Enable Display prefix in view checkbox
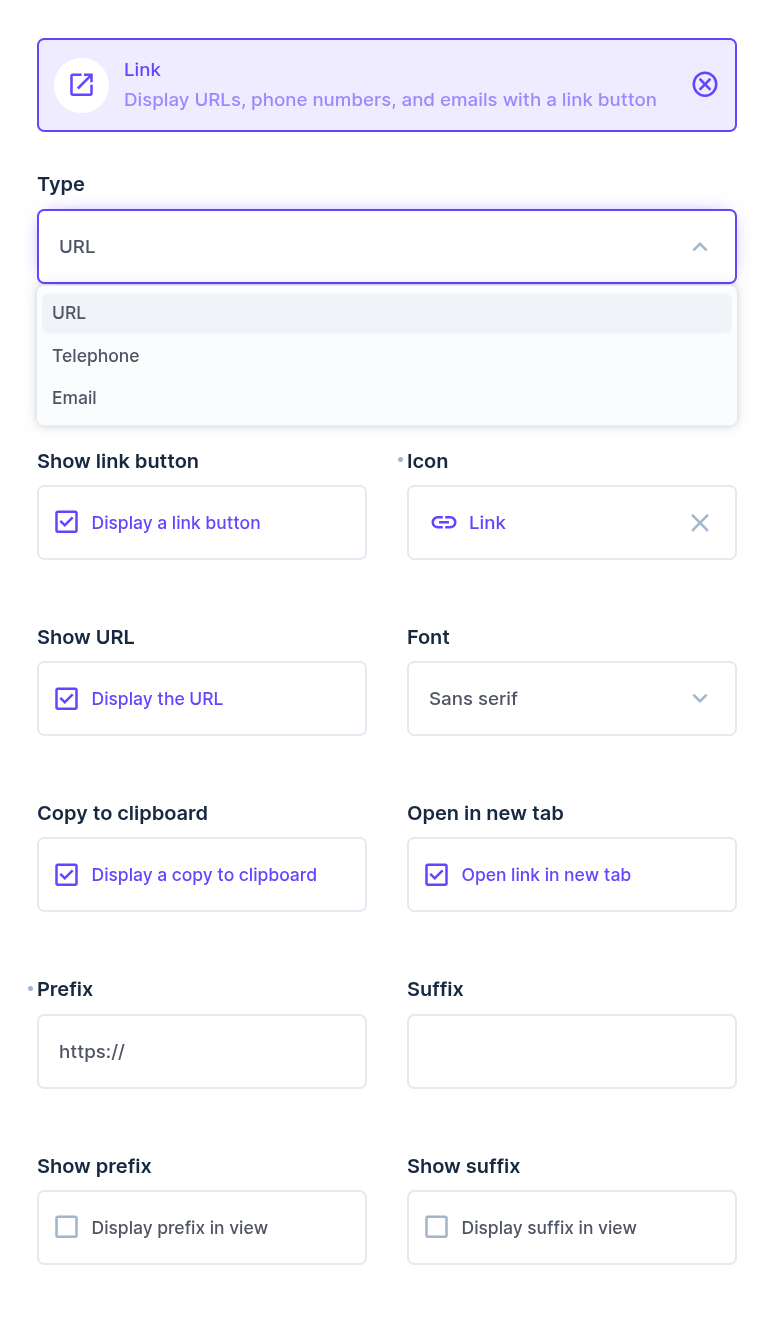Image resolution: width=776 pixels, height=1323 pixels. point(67,1227)
